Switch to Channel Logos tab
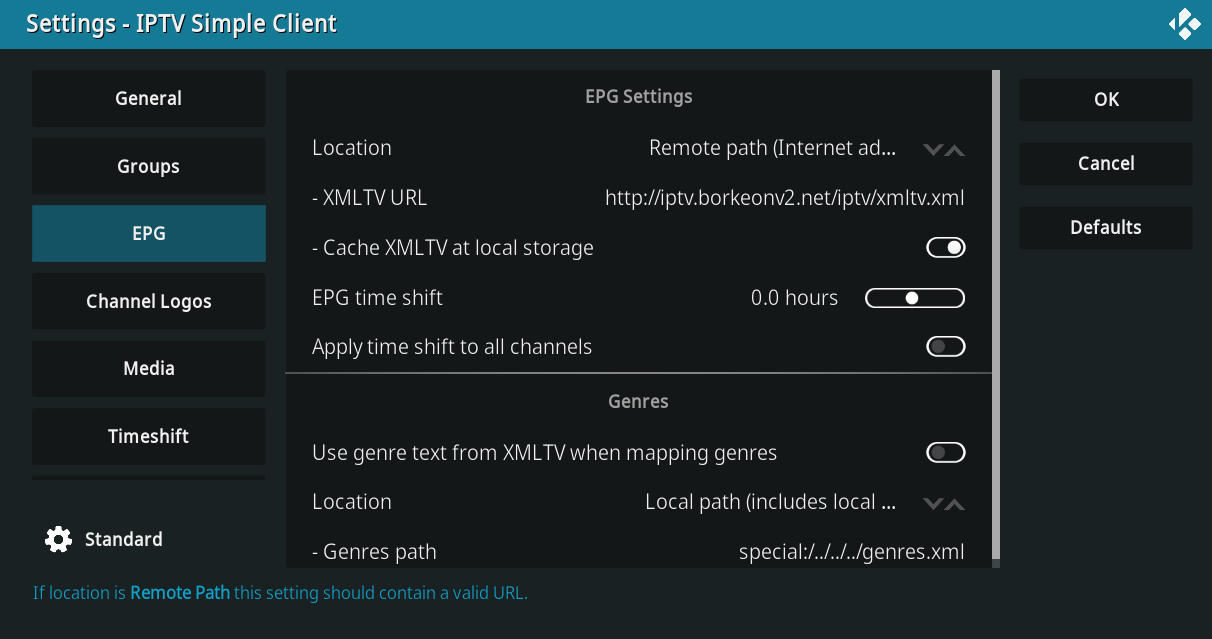This screenshot has height=639, width=1212. [x=149, y=301]
